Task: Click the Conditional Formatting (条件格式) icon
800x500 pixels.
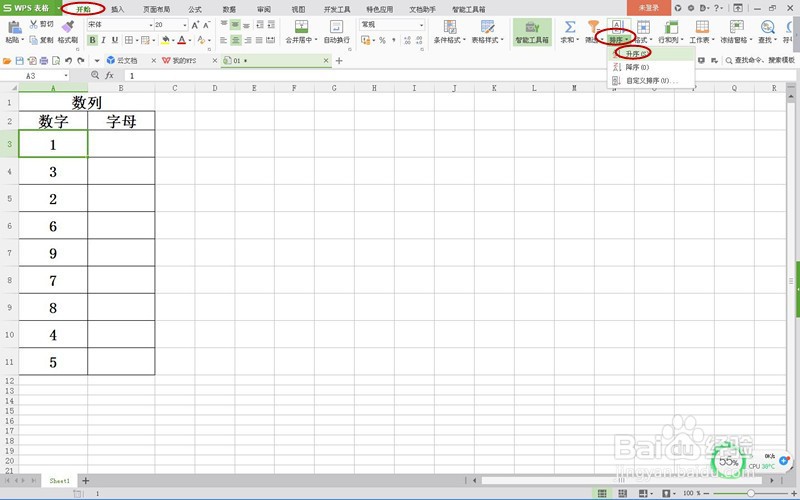Action: (x=449, y=27)
